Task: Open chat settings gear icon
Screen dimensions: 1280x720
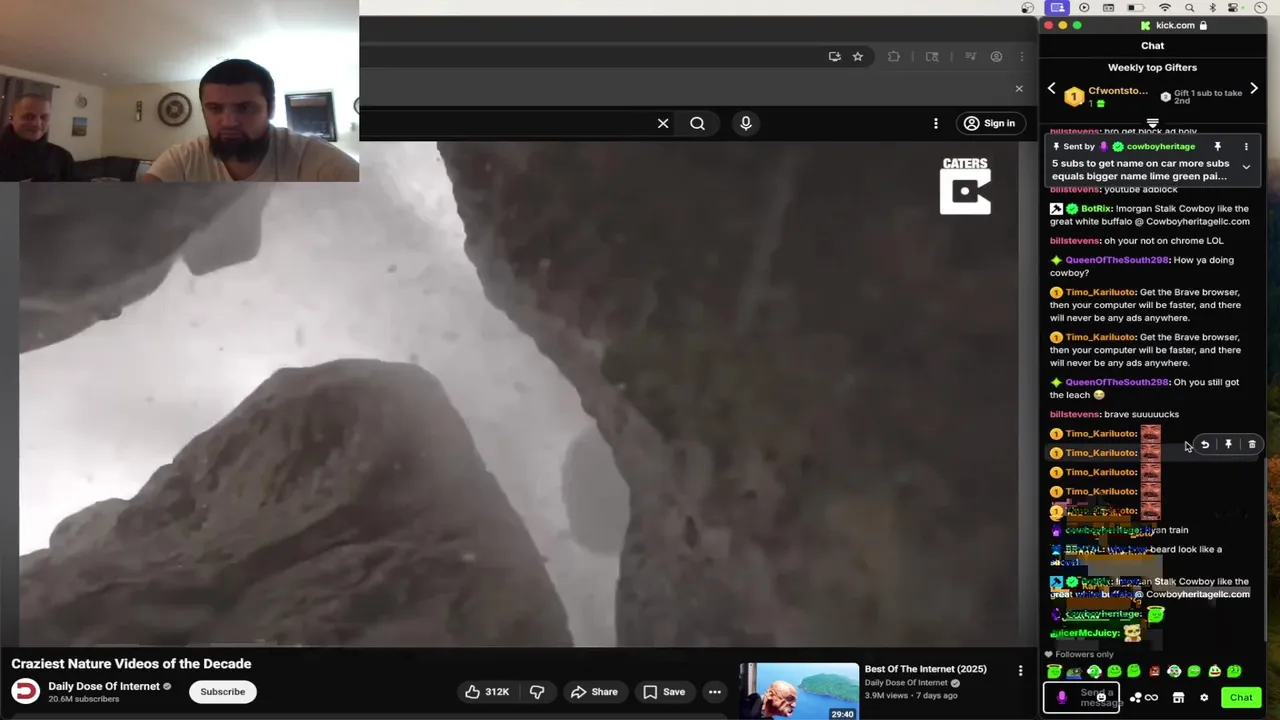Action: [1204, 698]
